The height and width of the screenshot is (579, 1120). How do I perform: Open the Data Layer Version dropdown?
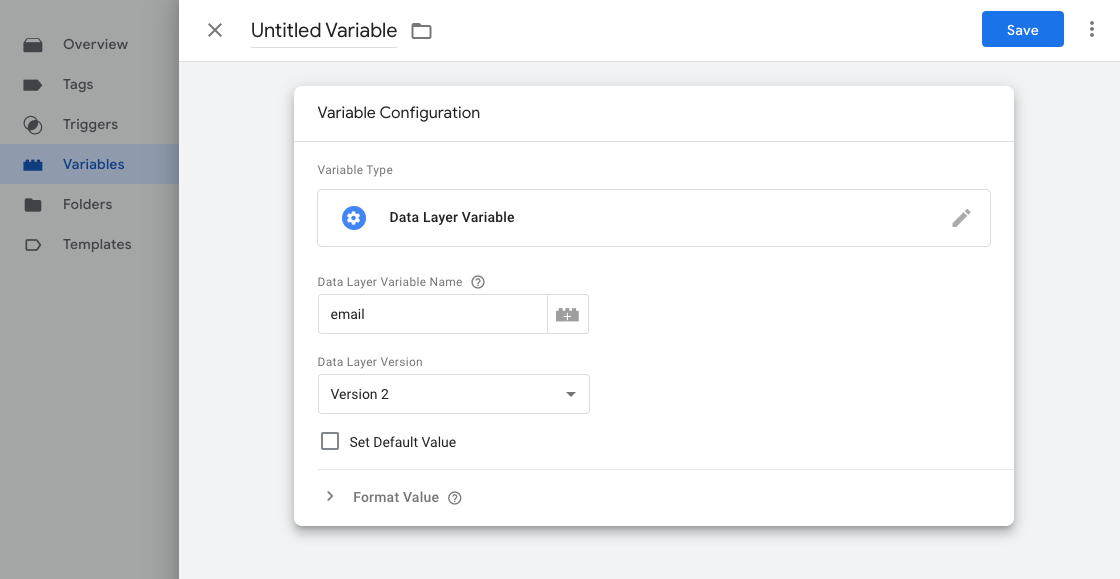(x=453, y=394)
